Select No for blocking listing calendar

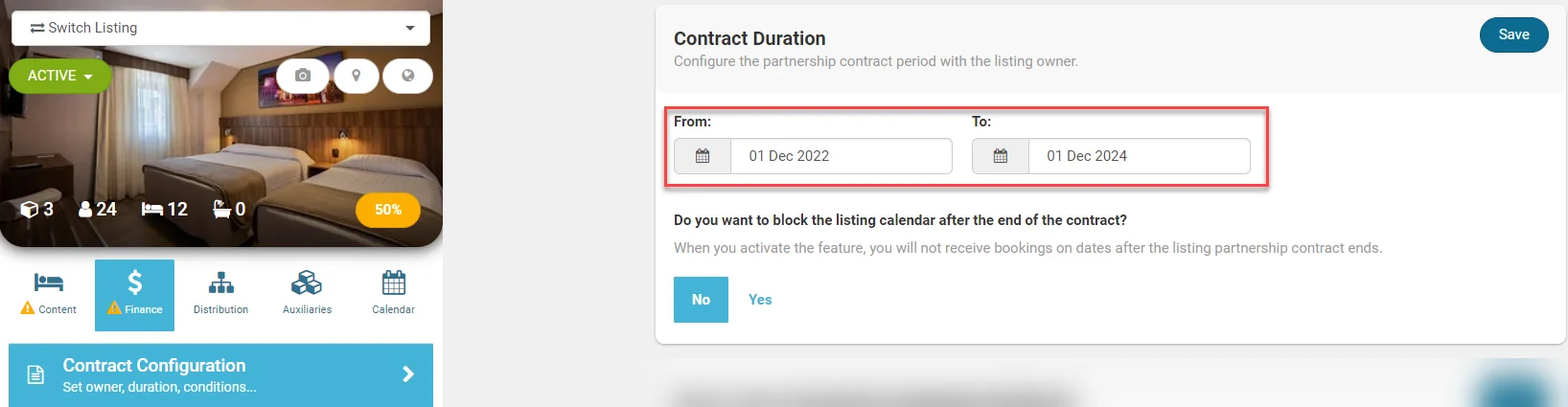coord(701,300)
